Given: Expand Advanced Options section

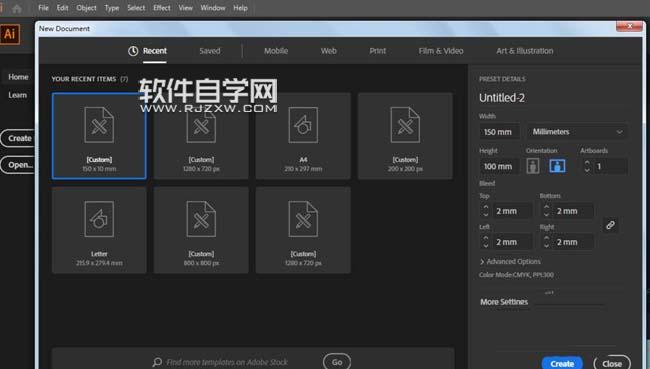Looking at the screenshot, I should (x=510, y=262).
